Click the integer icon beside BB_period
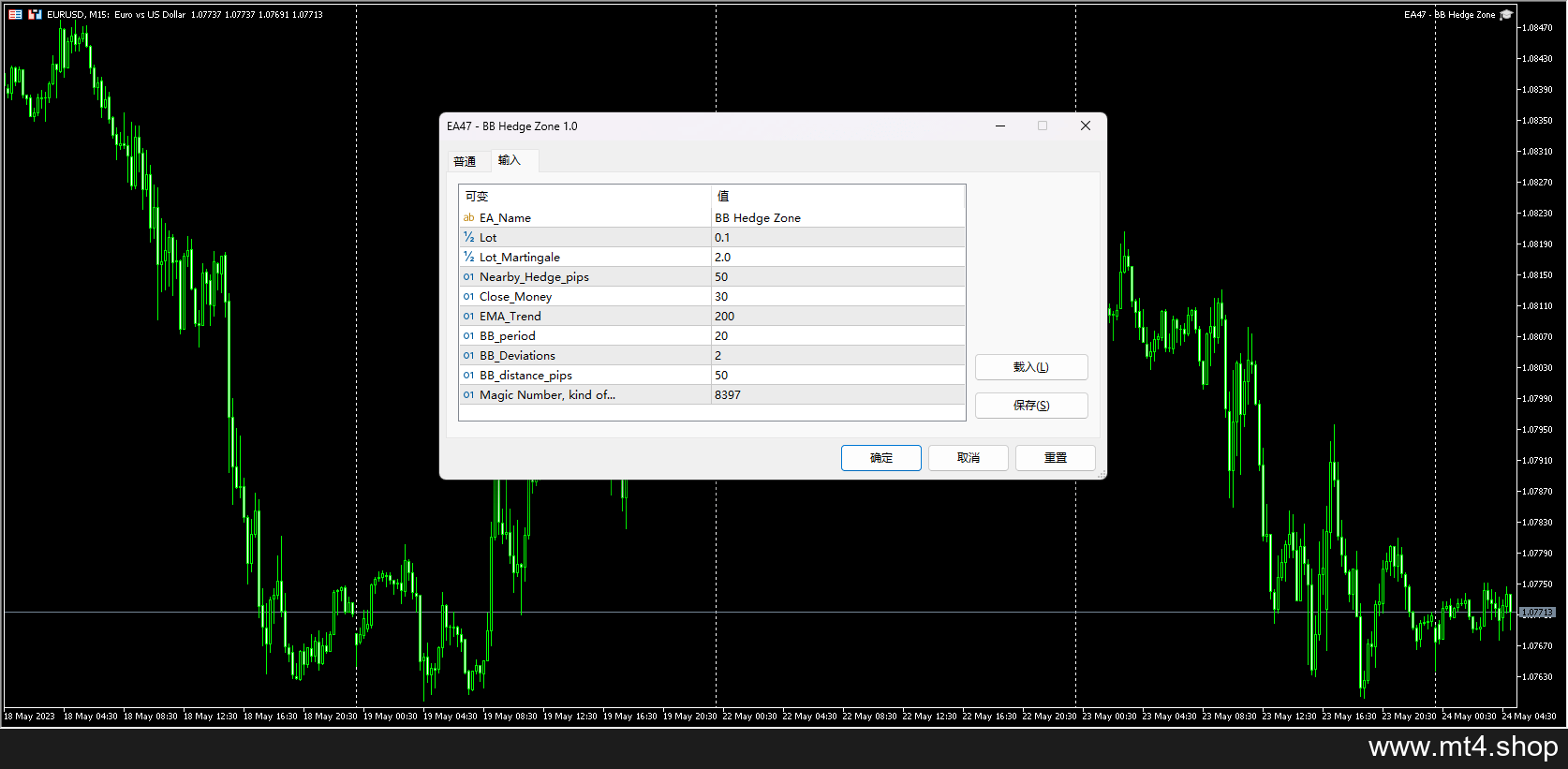This screenshot has width=1568, height=769. click(x=468, y=336)
